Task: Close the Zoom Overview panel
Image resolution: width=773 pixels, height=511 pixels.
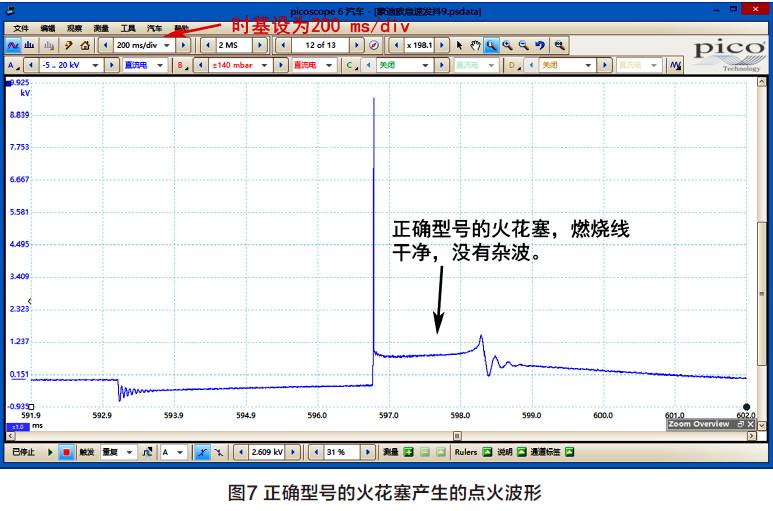Action: tap(751, 424)
